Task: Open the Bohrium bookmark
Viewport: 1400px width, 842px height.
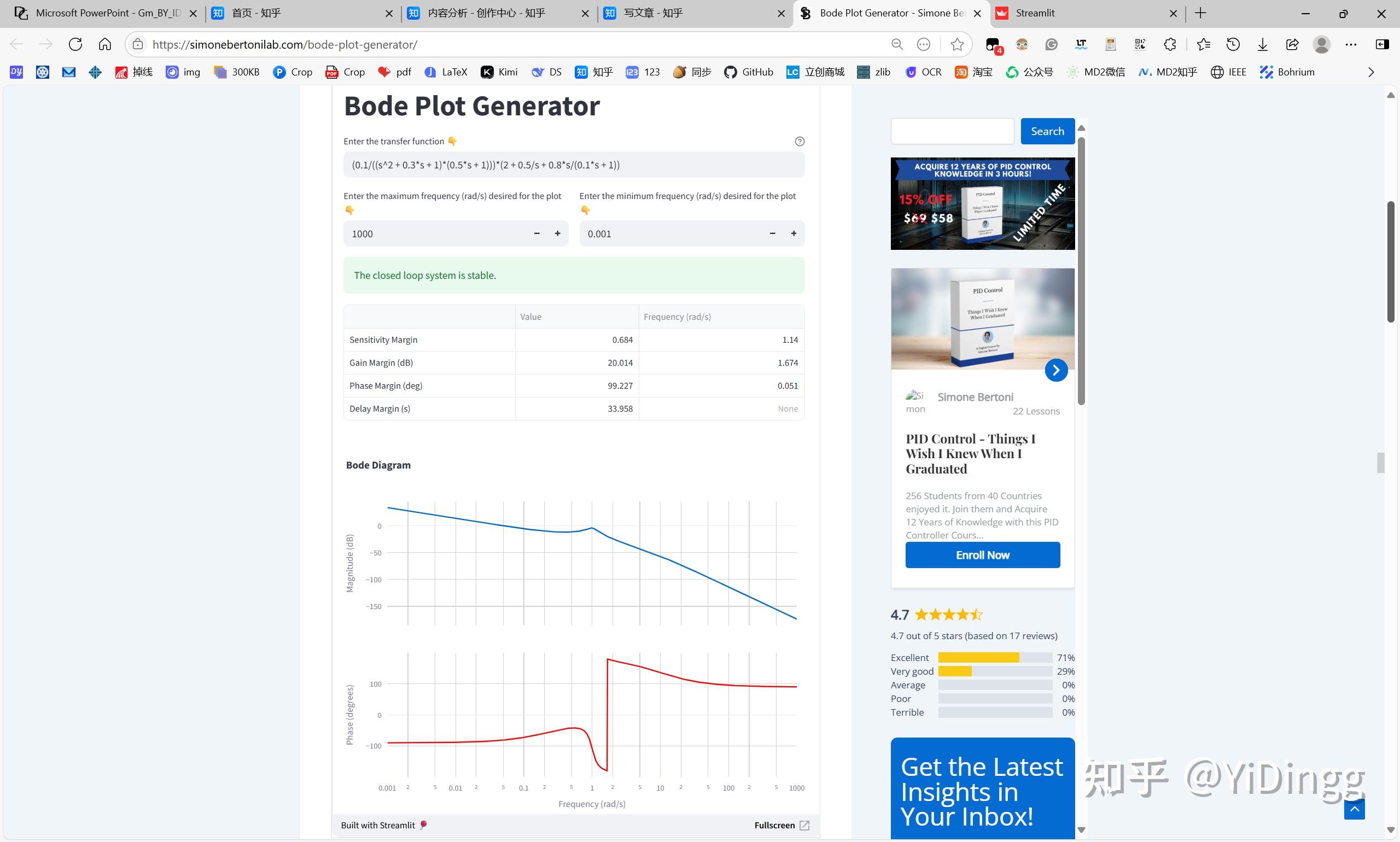Action: [1286, 72]
